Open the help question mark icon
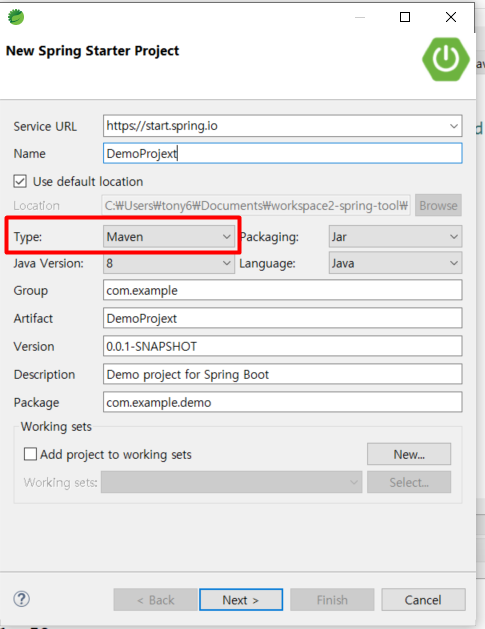The height and width of the screenshot is (629, 485). coord(22,599)
